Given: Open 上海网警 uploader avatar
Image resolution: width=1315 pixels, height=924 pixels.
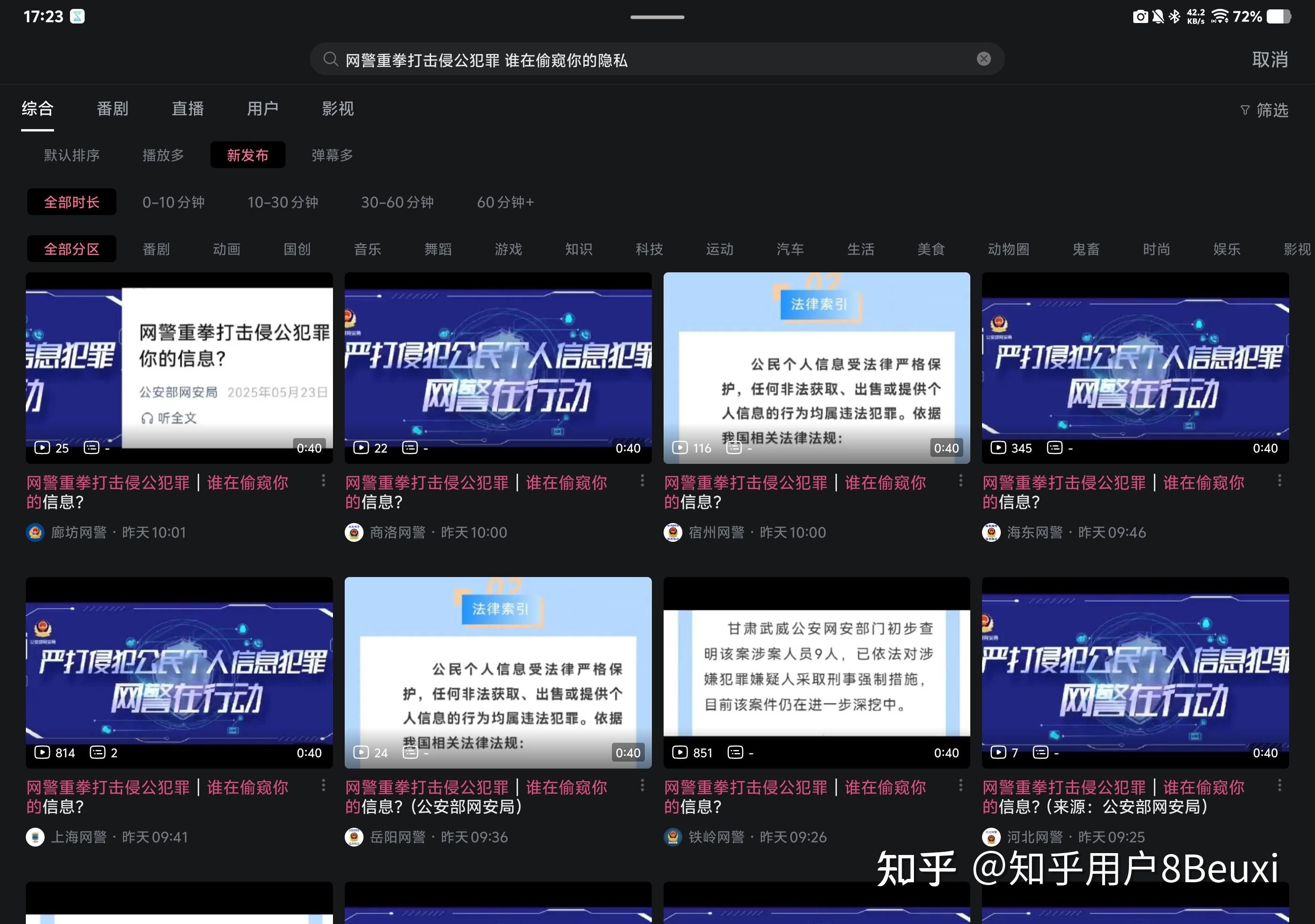Looking at the screenshot, I should (36, 837).
